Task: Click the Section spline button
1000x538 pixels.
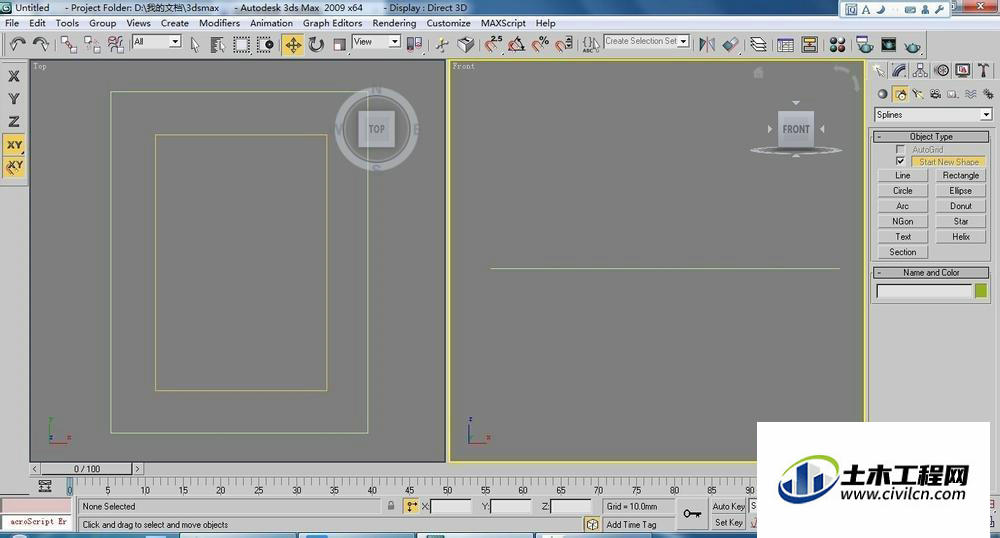Action: 902,252
